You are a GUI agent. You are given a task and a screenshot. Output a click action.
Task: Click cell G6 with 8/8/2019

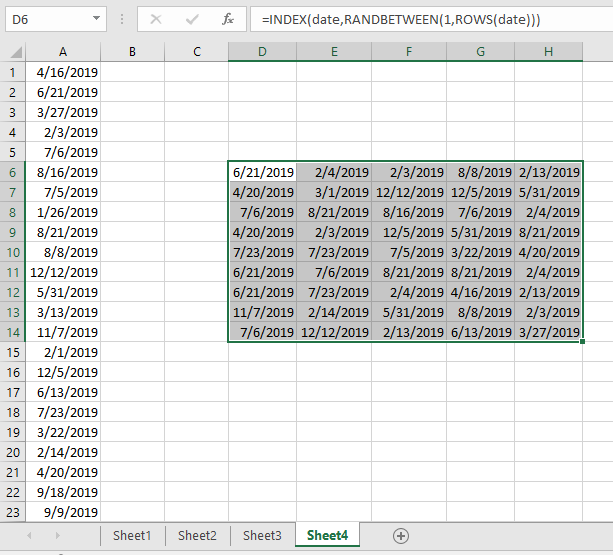click(x=480, y=172)
